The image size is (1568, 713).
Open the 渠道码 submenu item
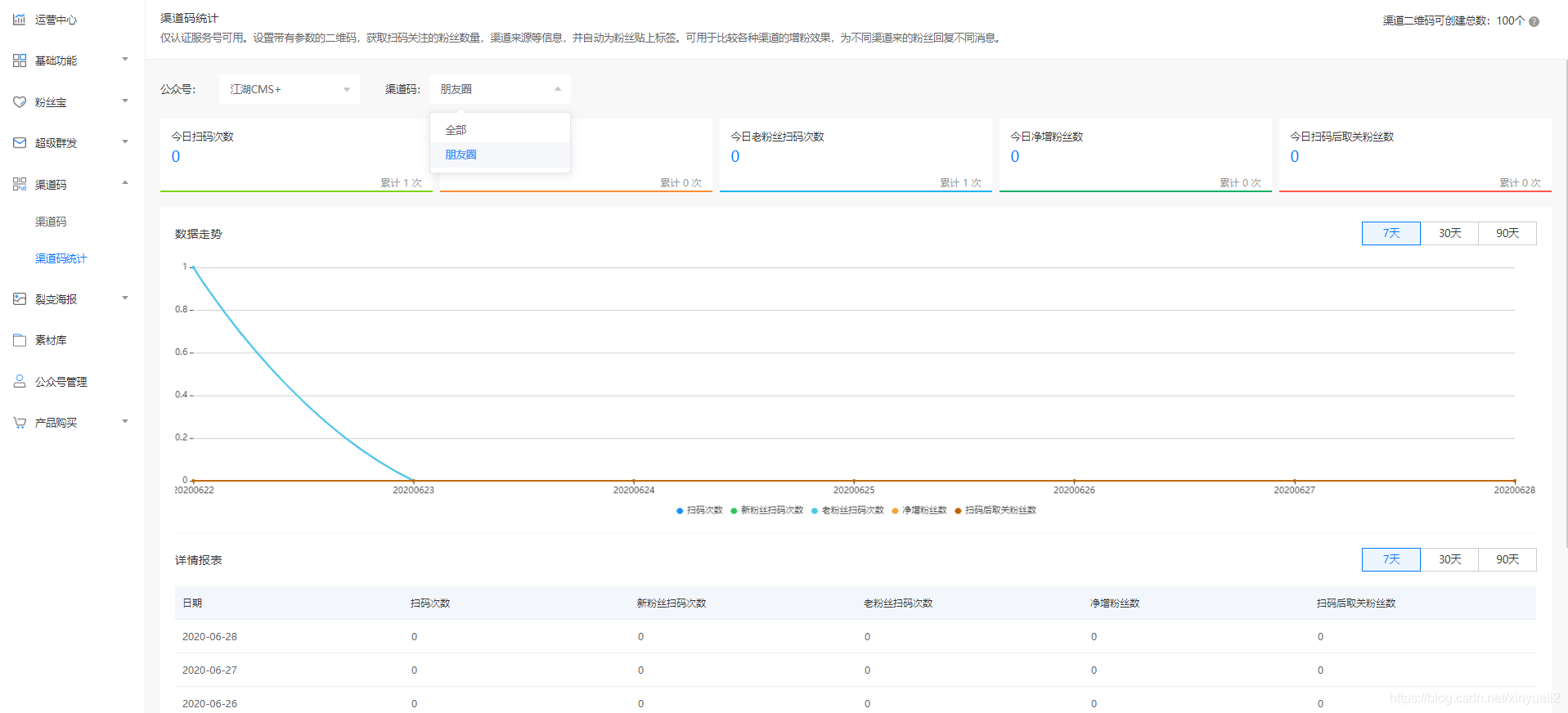pos(51,222)
